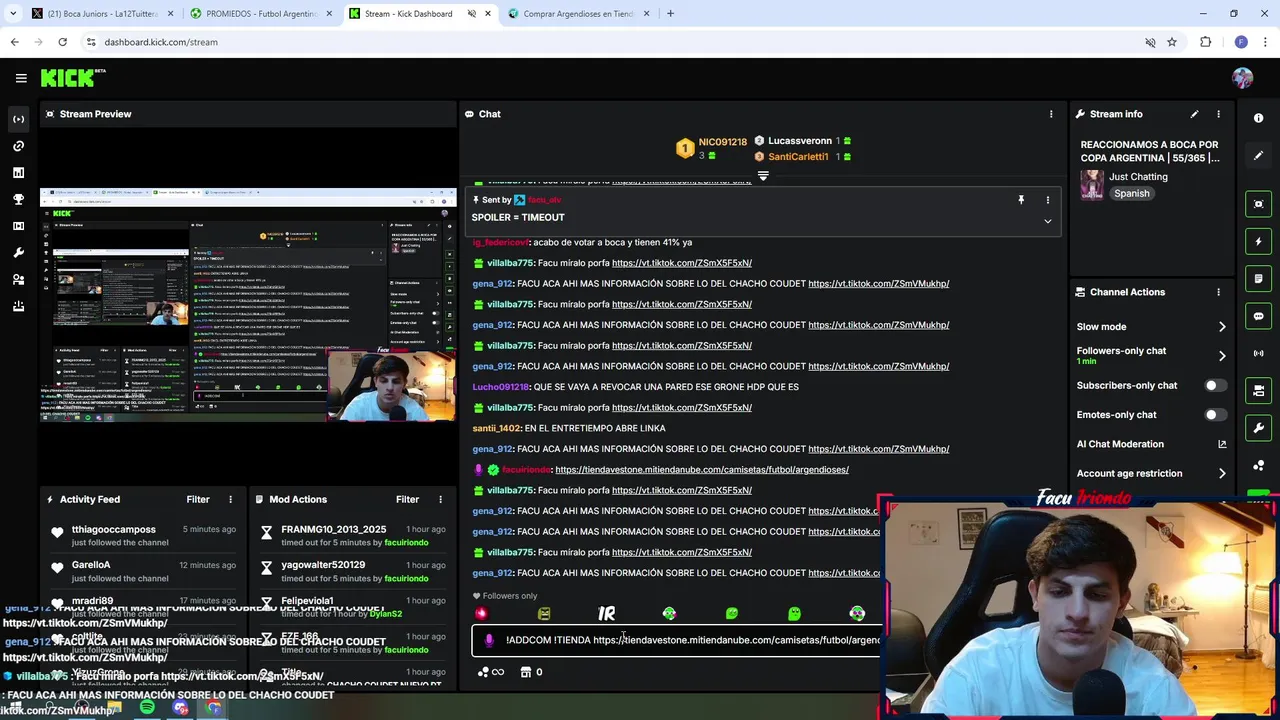Open TikTok link in santii_1402's following gena_912 message
Image resolution: width=1280 pixels, height=720 pixels.
coord(878,449)
